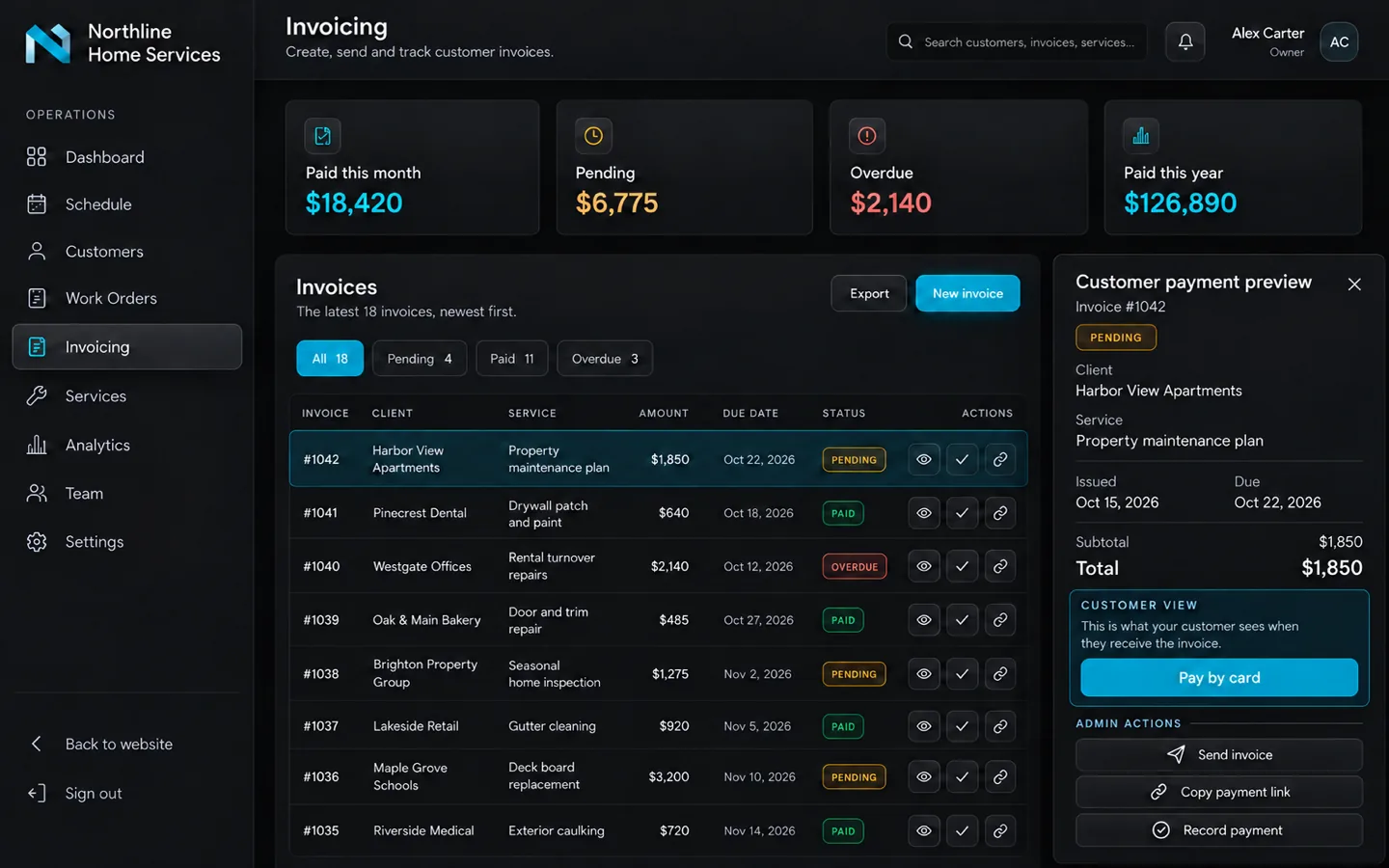This screenshot has width=1389, height=868.
Task: Preview invoice #1039 with eye icon
Action: click(x=923, y=620)
